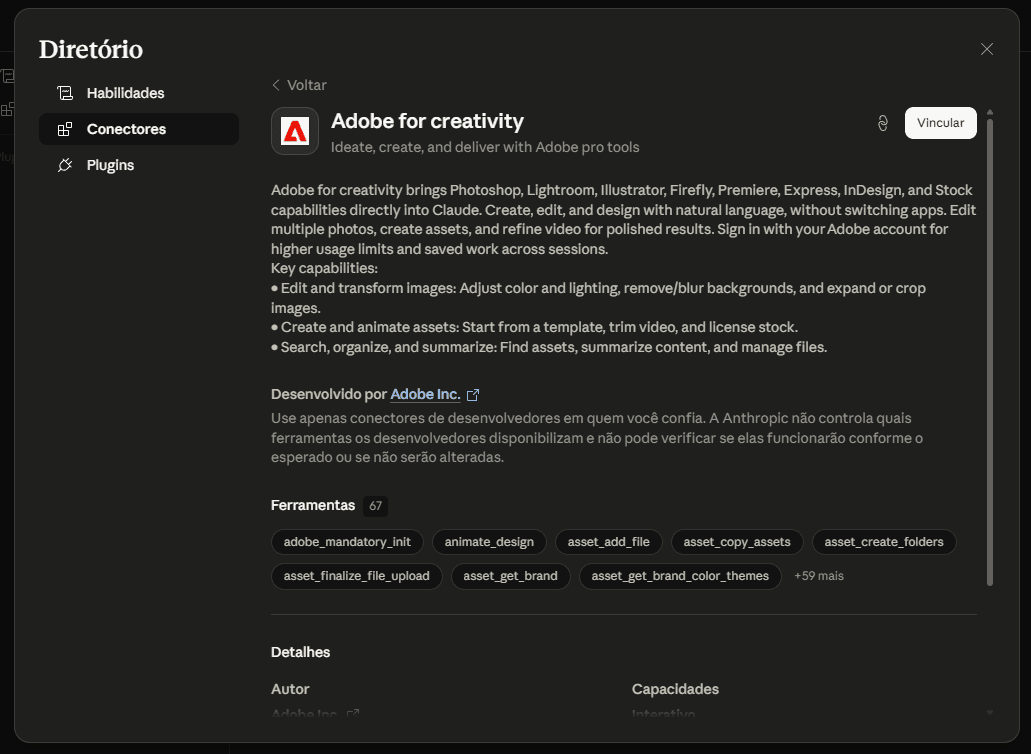Screen dimensions: 1031x754
Task: Go back using the Voltar chevron
Action: pyautogui.click(x=276, y=85)
